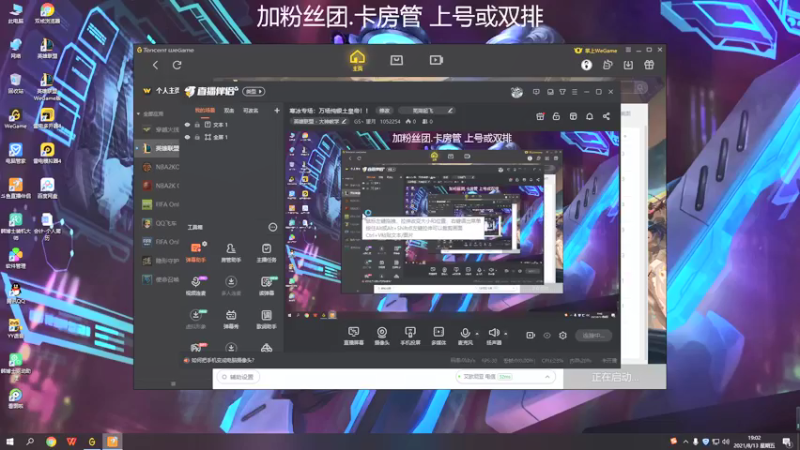The height and width of the screenshot is (450, 800).
Task: Add 手机投屏 source
Action: pyautogui.click(x=410, y=336)
